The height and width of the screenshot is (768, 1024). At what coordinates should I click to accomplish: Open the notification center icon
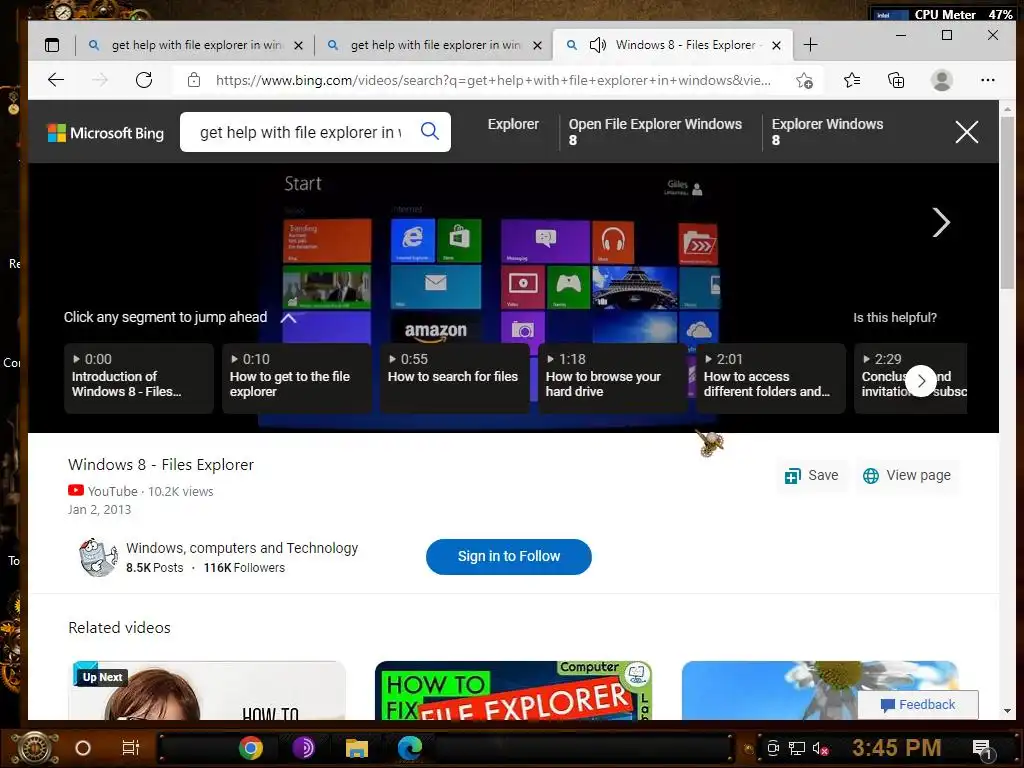tap(982, 749)
